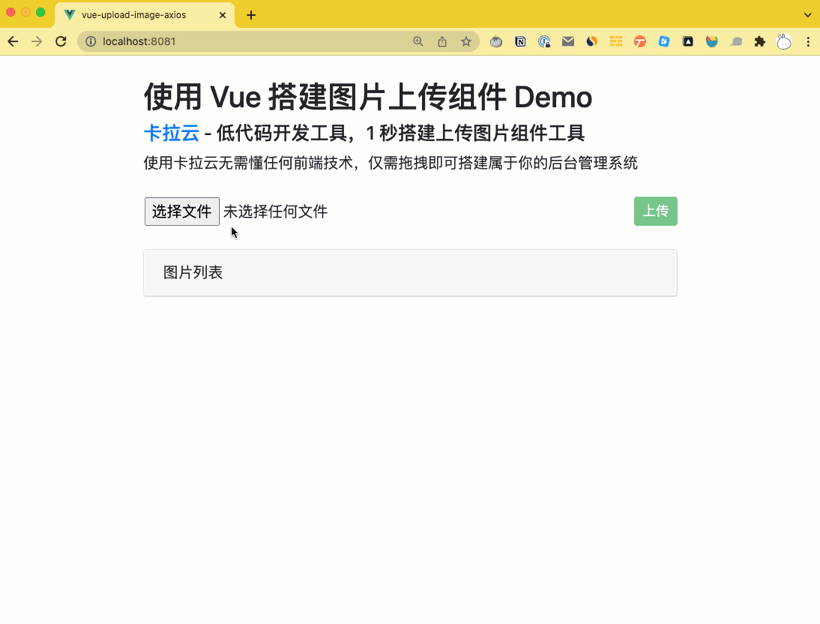The height and width of the screenshot is (624, 820).
Task: Click the page zoom magnifier icon
Action: tap(419, 42)
